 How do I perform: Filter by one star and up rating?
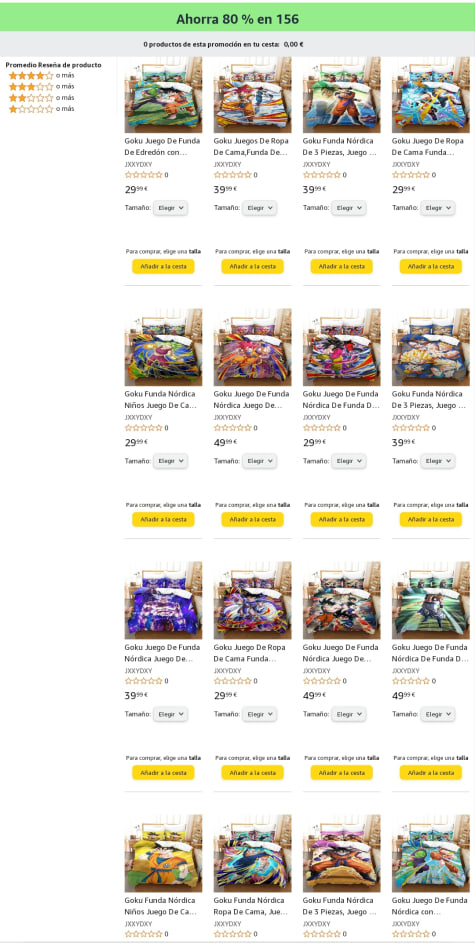click(41, 109)
